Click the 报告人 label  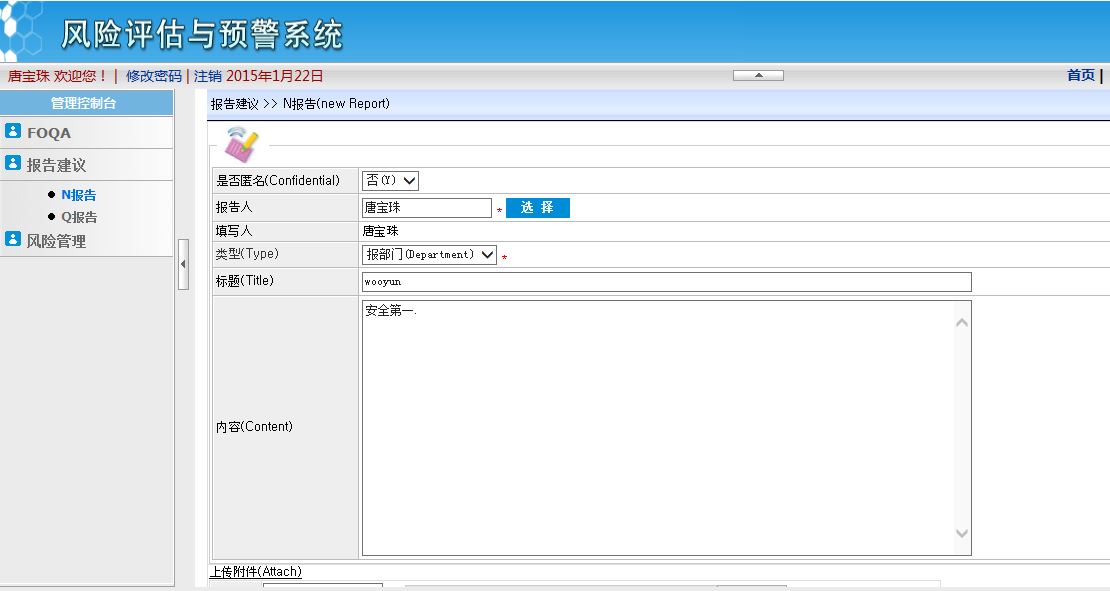tap(234, 207)
